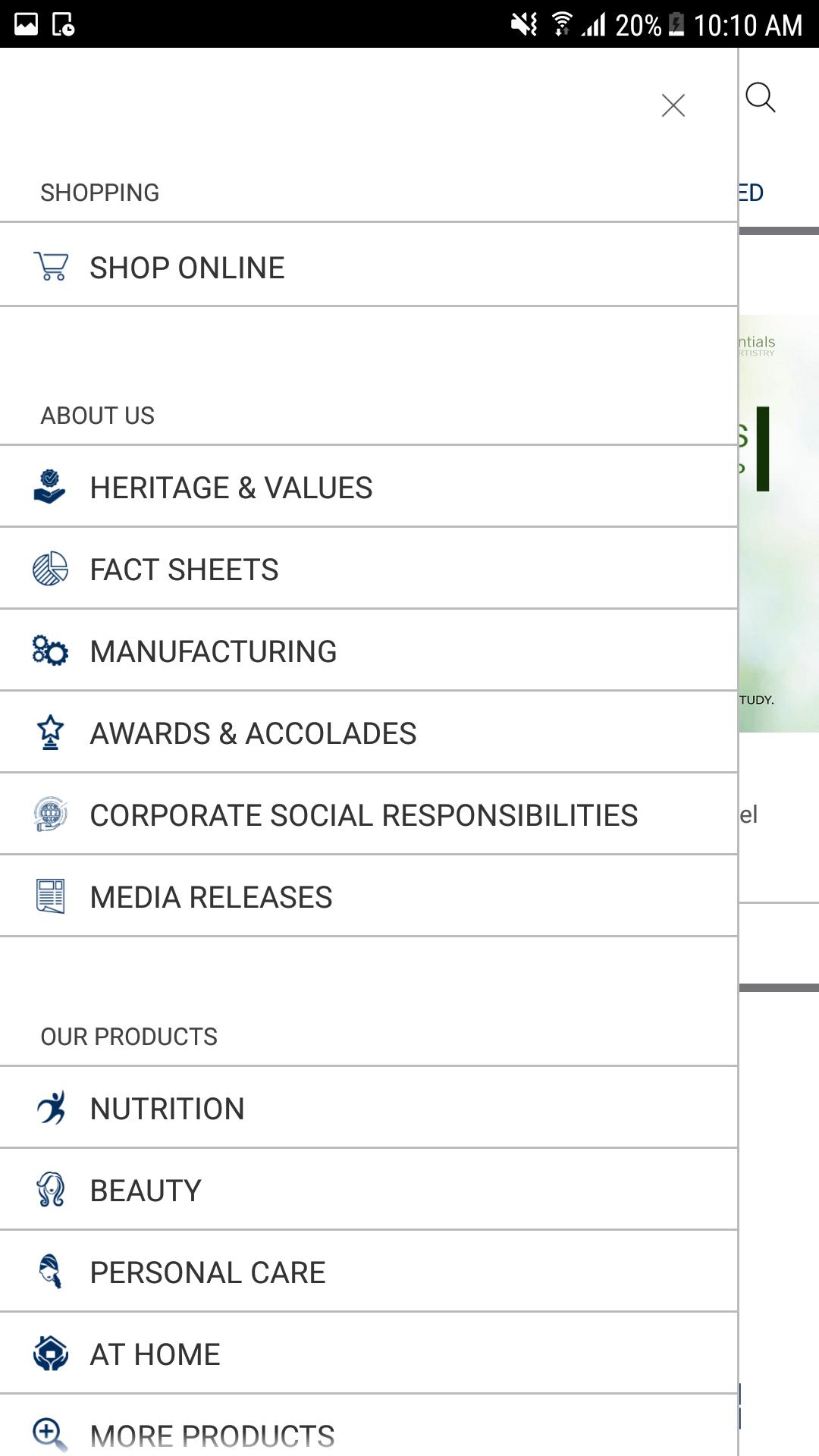Select Media Releases menu entry

211,897
